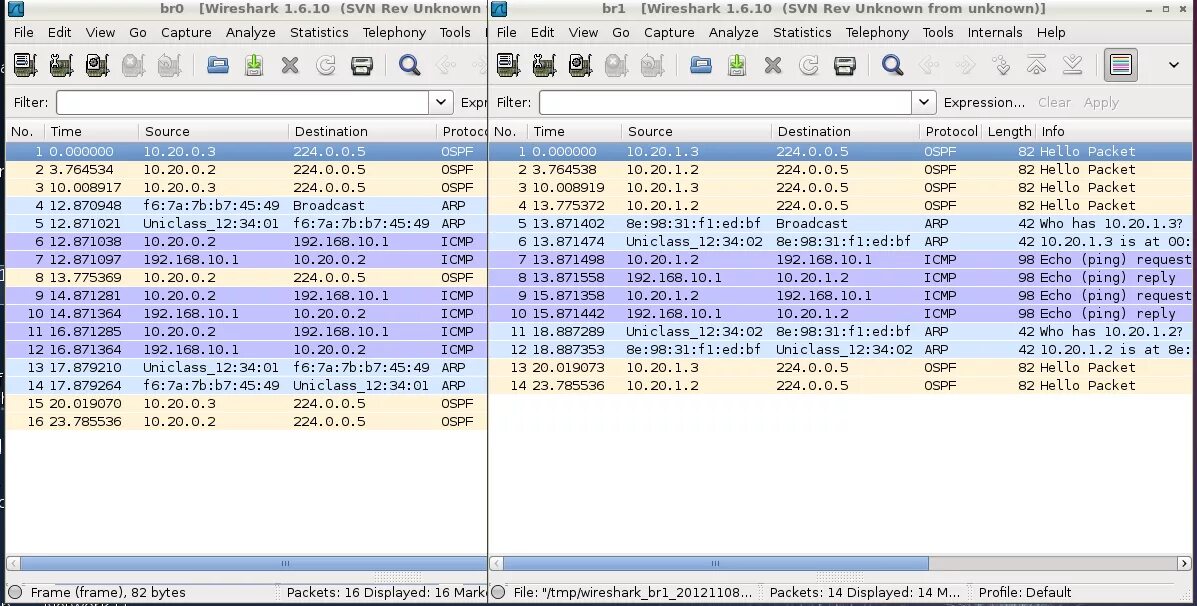Open capture options in br1 window toolbar
Screen dimensions: 1197x606
pos(544,66)
